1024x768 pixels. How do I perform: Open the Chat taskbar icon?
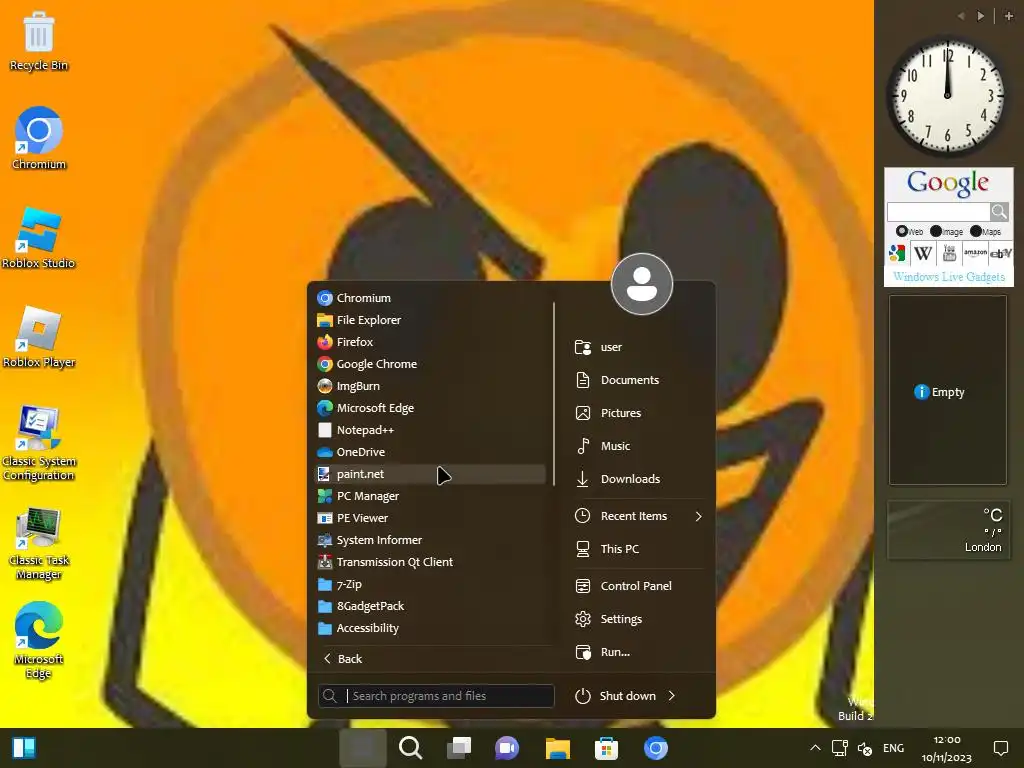(507, 748)
